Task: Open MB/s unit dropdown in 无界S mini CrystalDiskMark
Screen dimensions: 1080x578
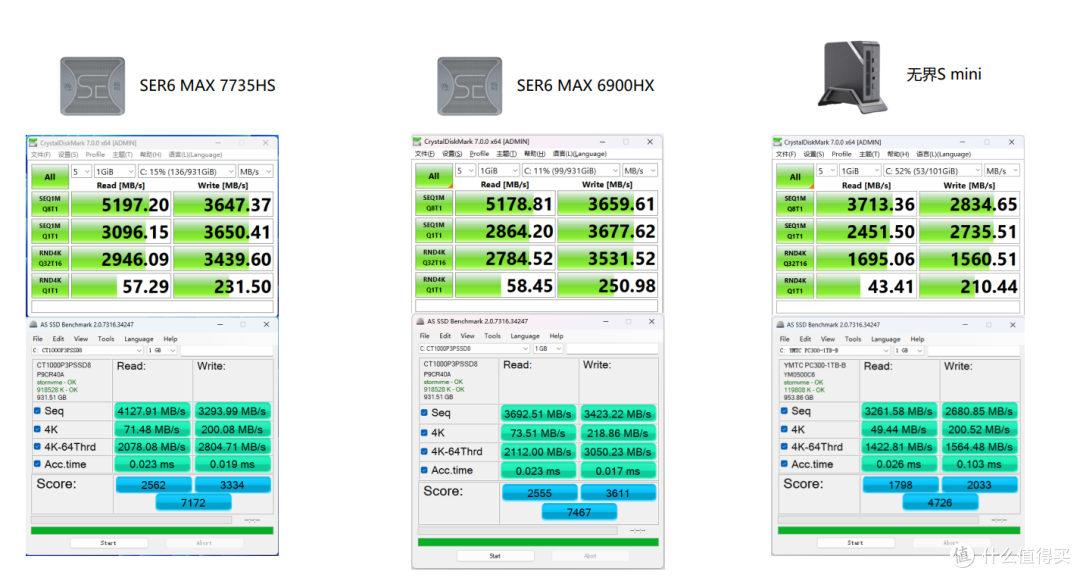Action: (x=1001, y=171)
